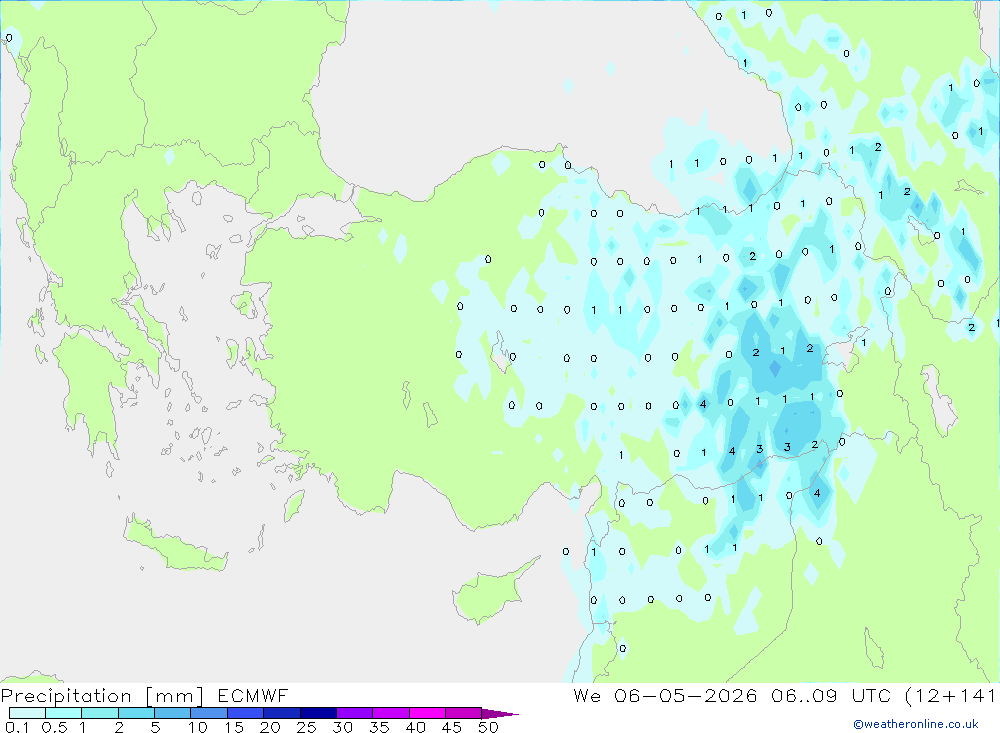
Task: Click the Precipitation [mm] title text
Action: click(102, 696)
